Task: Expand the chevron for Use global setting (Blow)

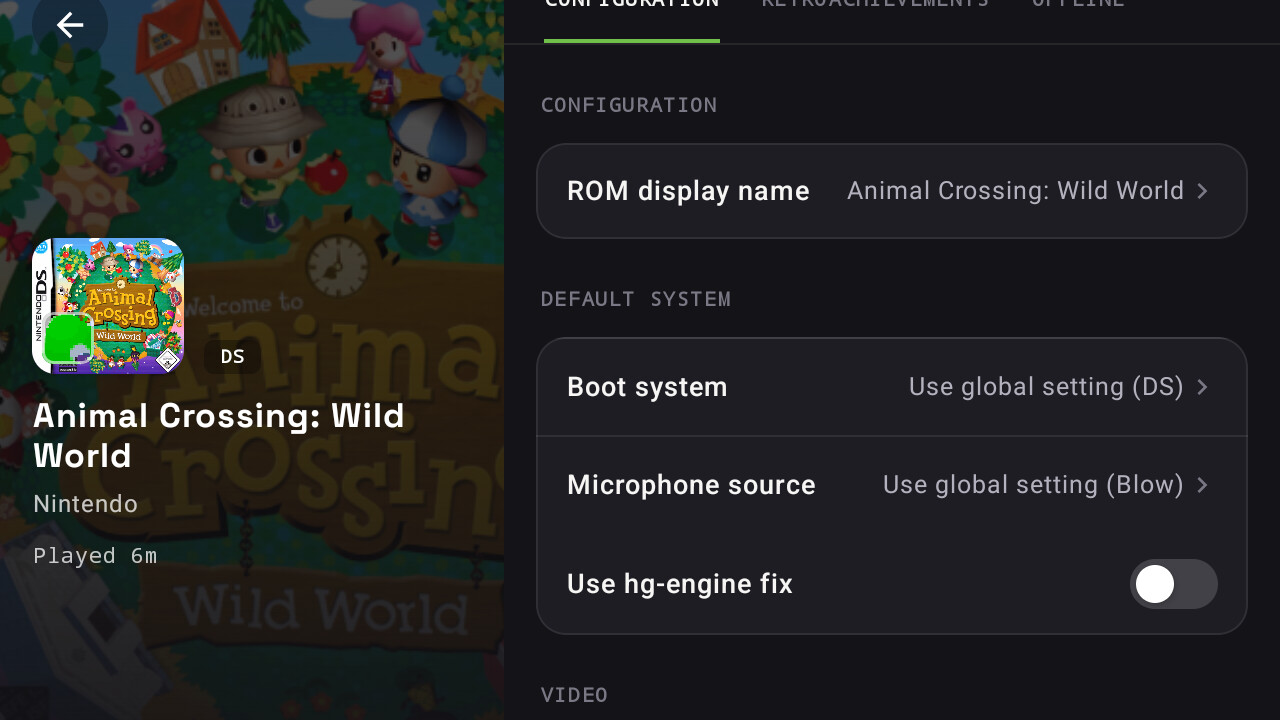Action: click(1203, 485)
